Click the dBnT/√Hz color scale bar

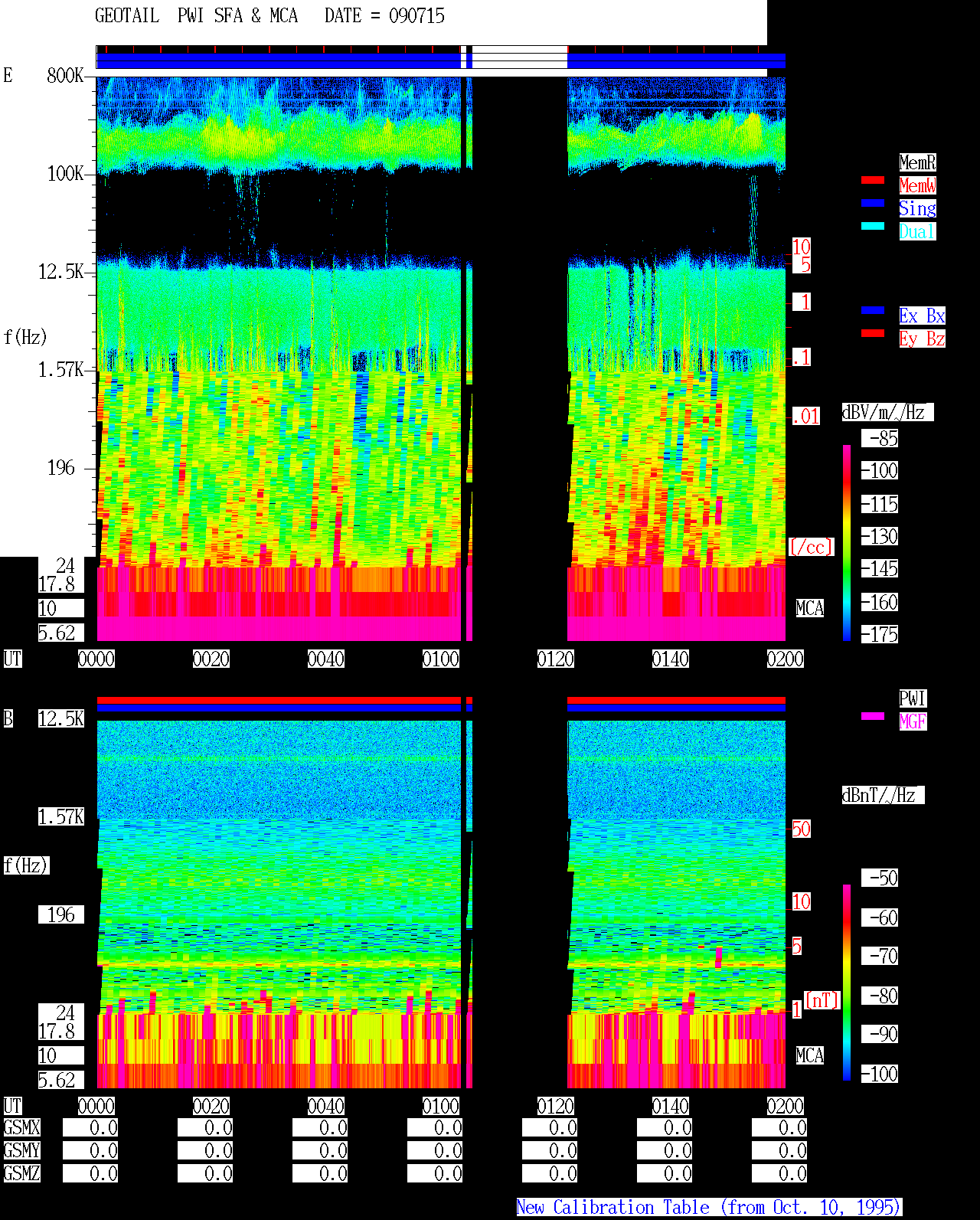click(x=847, y=983)
